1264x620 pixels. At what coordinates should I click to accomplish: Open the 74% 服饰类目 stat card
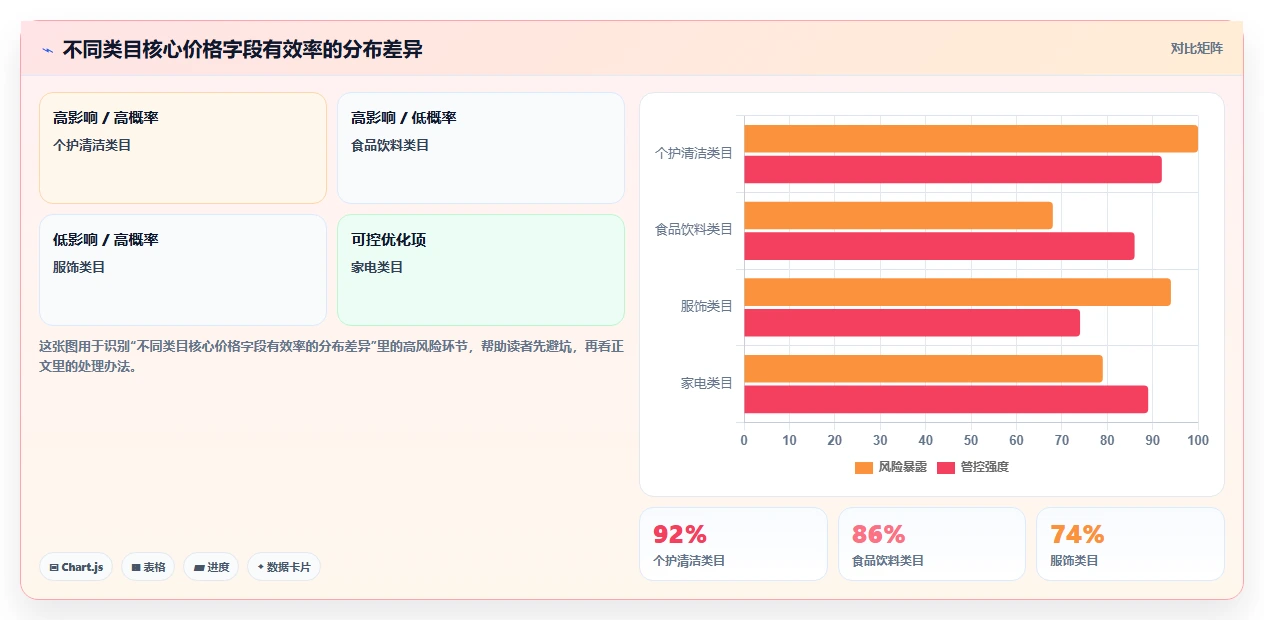coord(1130,544)
